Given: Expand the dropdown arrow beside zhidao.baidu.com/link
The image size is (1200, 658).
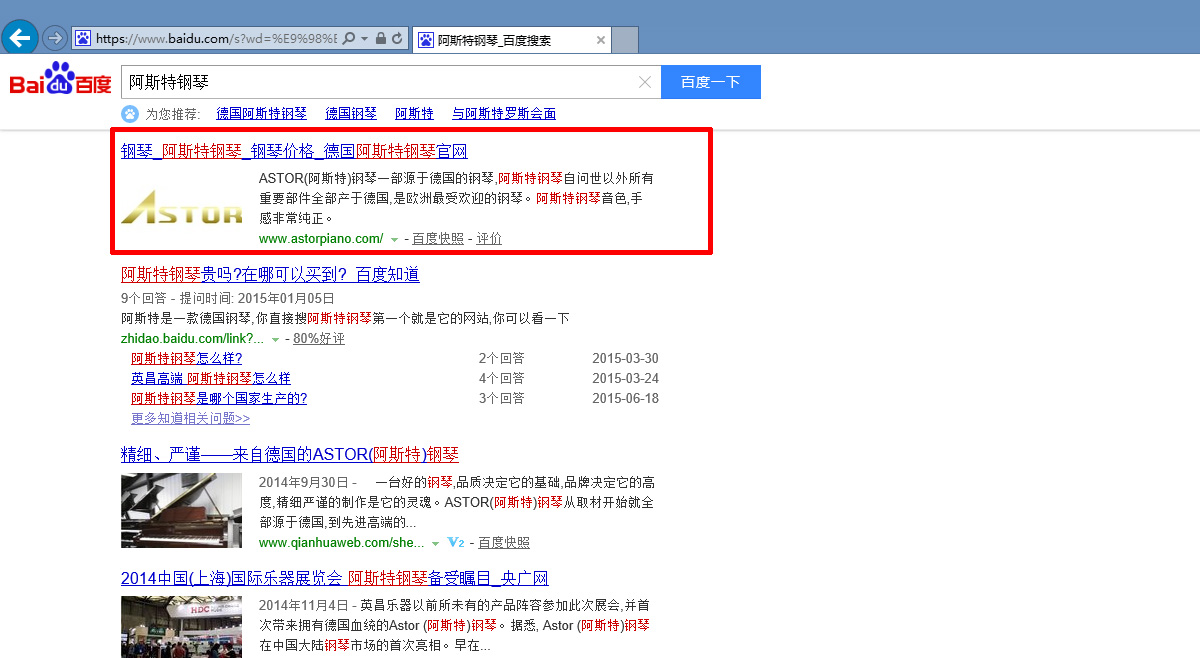Looking at the screenshot, I should (x=275, y=338).
